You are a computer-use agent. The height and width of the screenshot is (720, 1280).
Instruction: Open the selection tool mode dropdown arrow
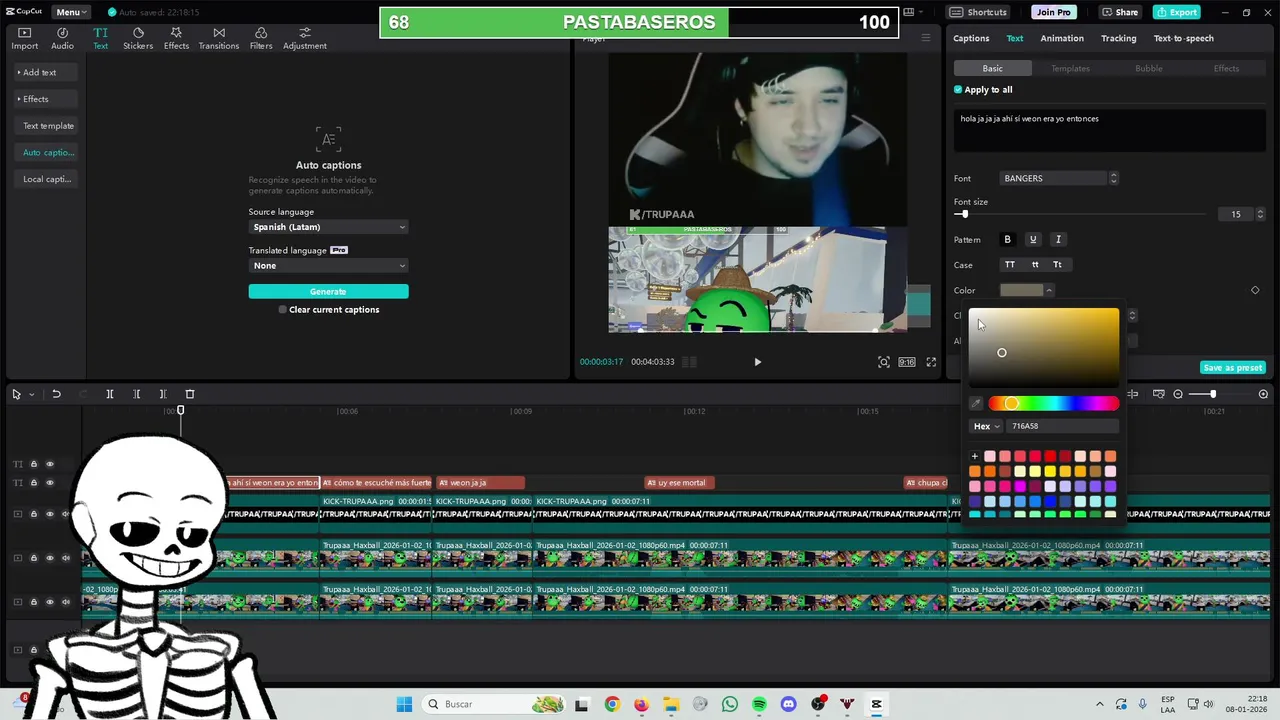click(x=31, y=394)
